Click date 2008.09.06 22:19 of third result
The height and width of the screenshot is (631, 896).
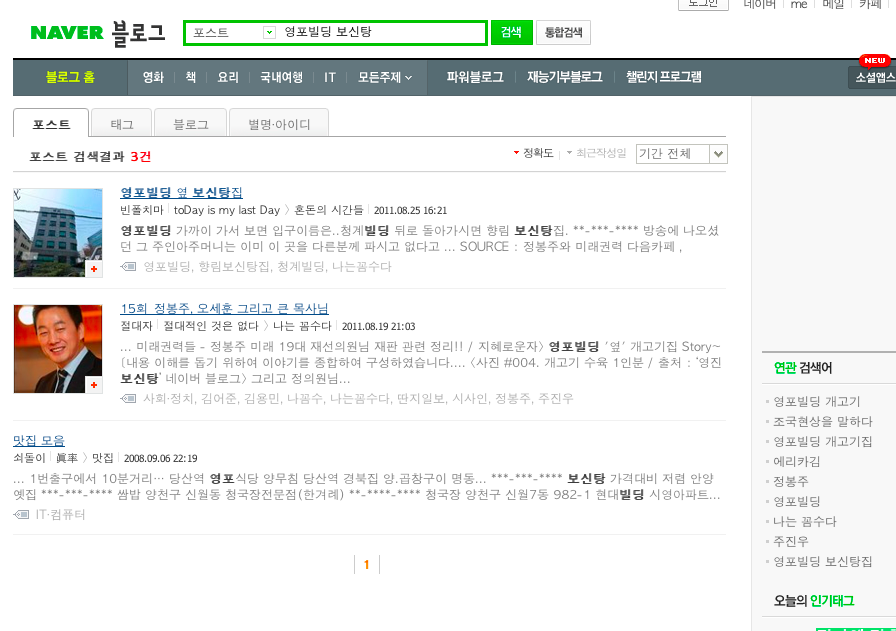pyautogui.click(x=161, y=458)
